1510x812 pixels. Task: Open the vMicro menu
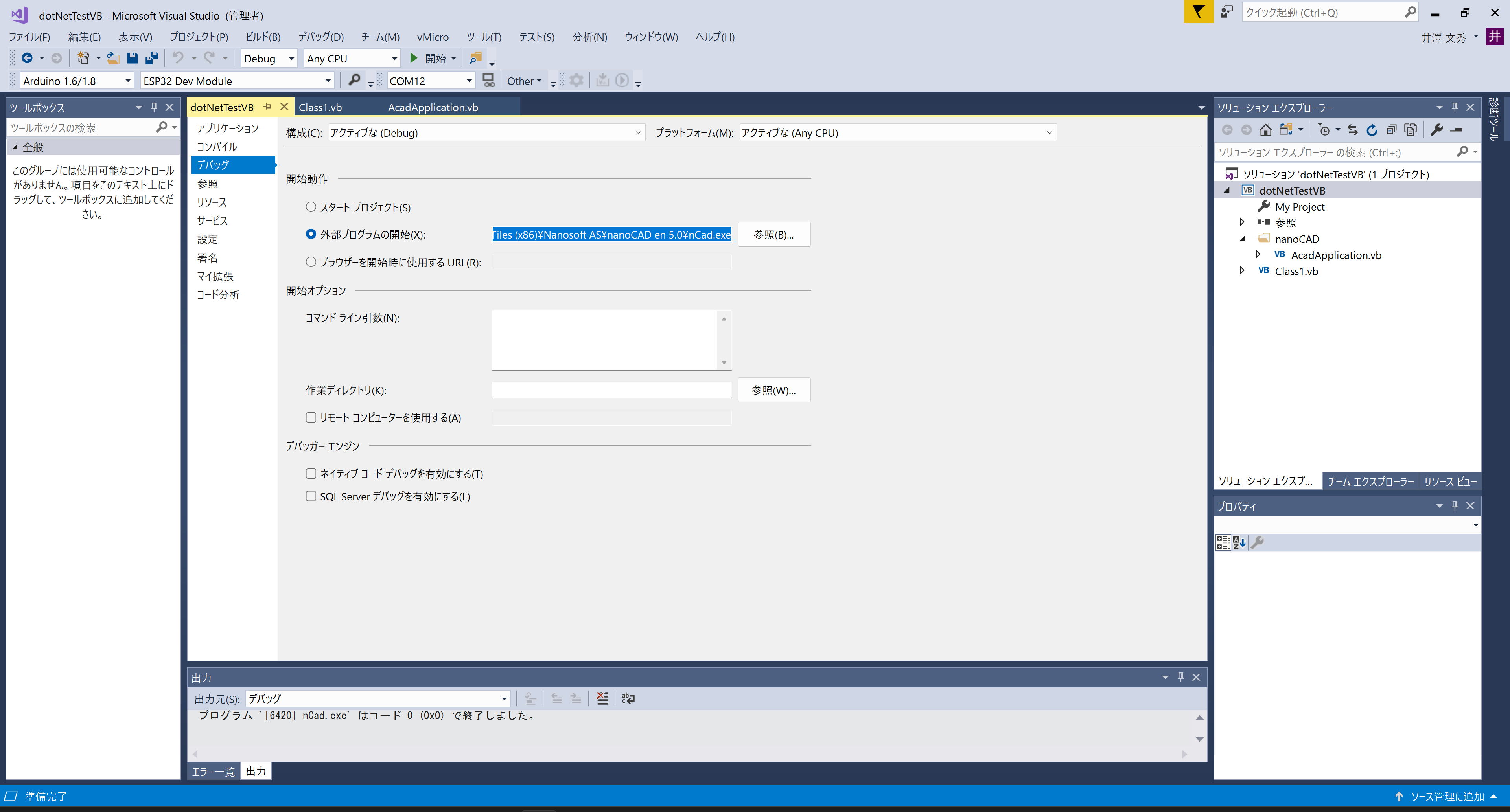[433, 37]
